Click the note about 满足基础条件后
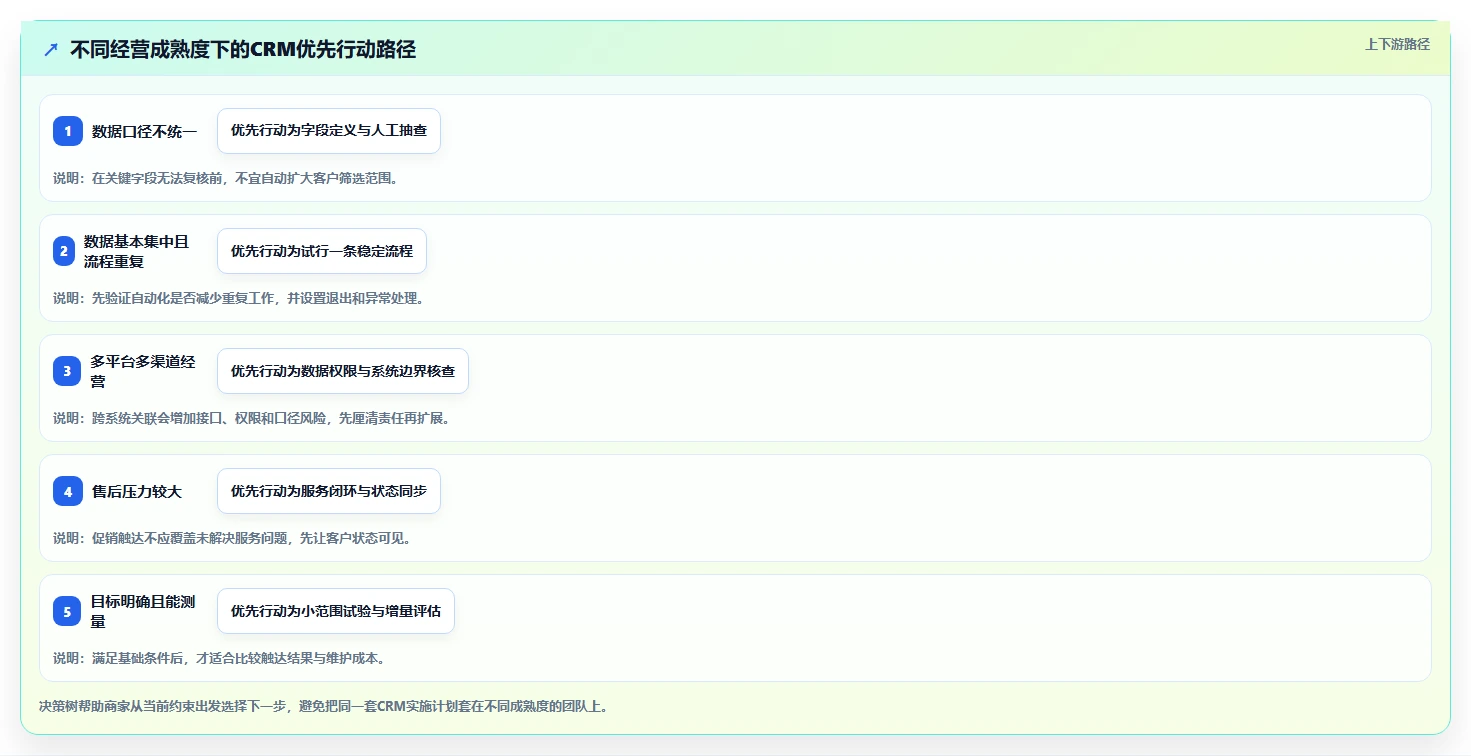The image size is (1471, 756). click(219, 658)
